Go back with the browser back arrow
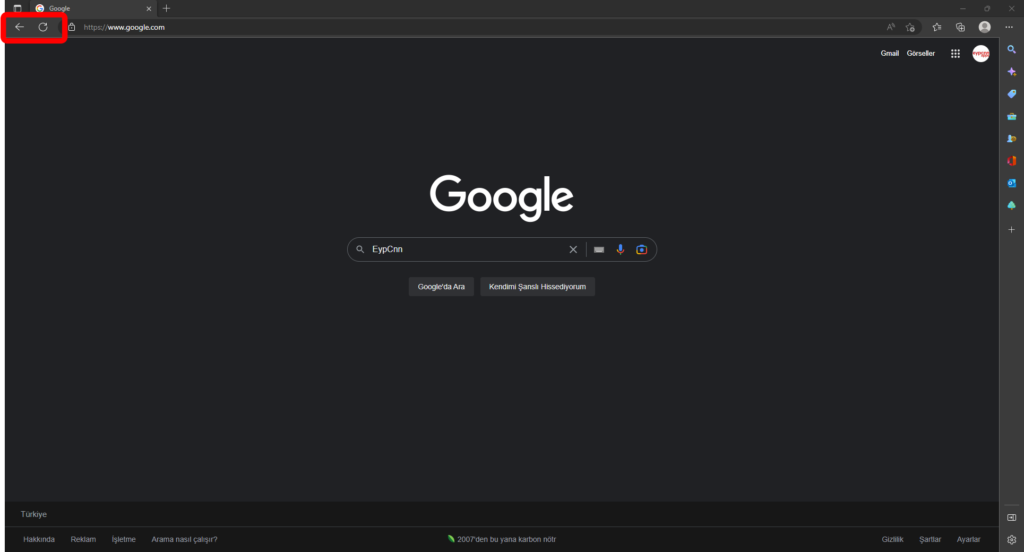1024x552 pixels. click(x=20, y=27)
